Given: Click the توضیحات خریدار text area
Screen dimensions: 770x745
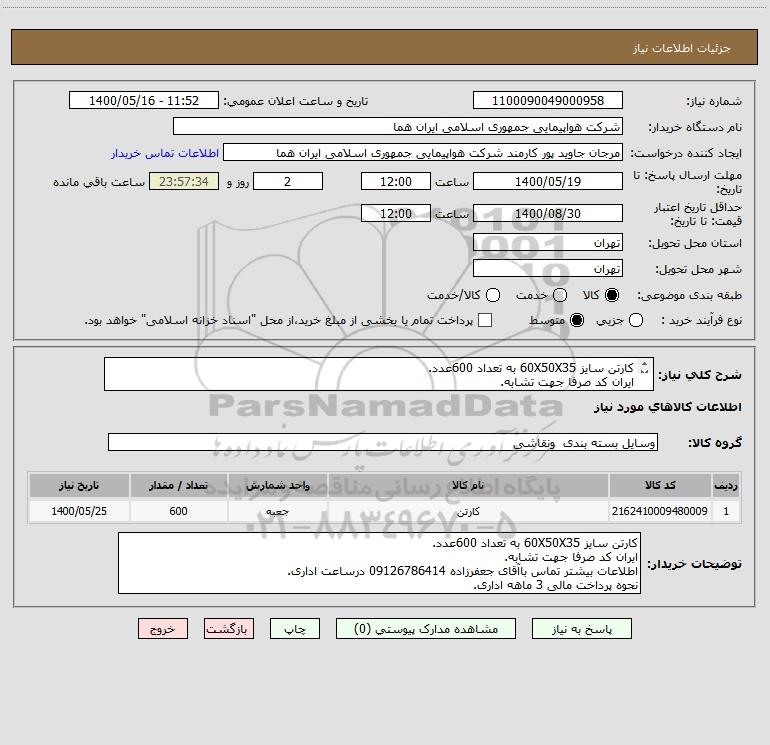Looking at the screenshot, I should click(379, 563).
